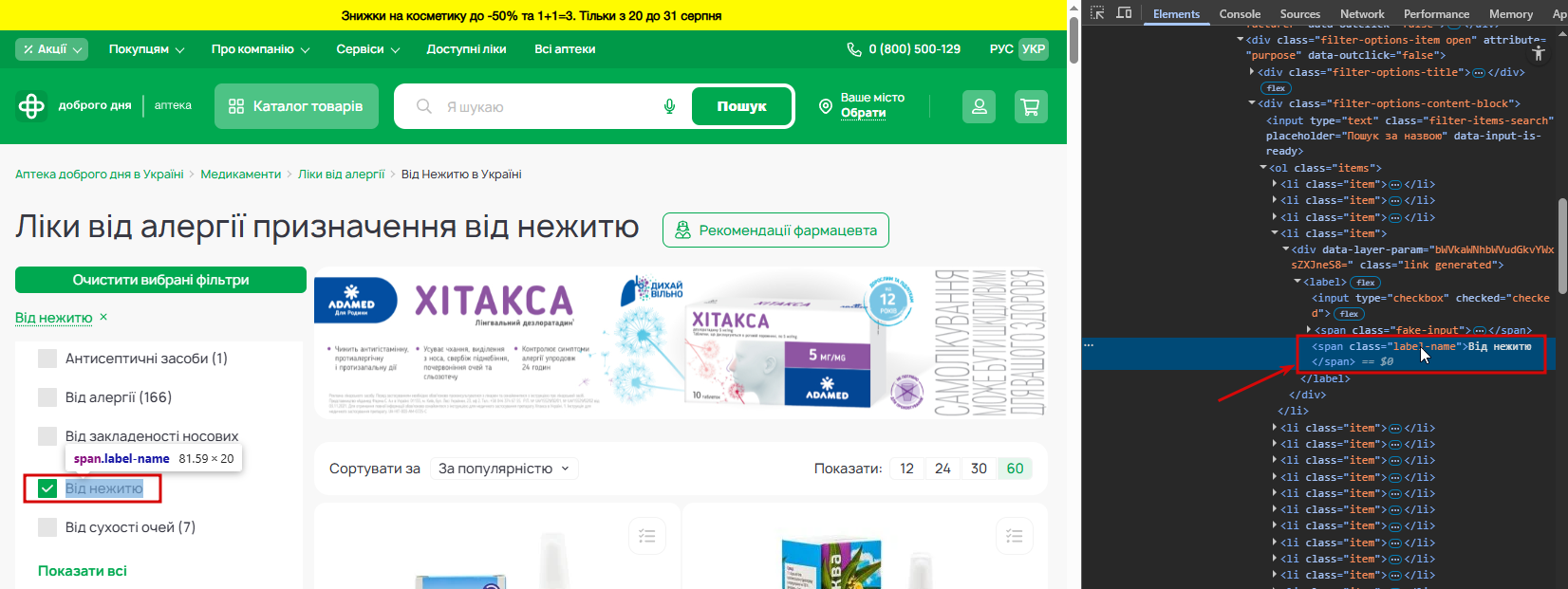The width and height of the screenshot is (1568, 589).
Task: Collapse the ol class items node
Action: [x=1263, y=168]
